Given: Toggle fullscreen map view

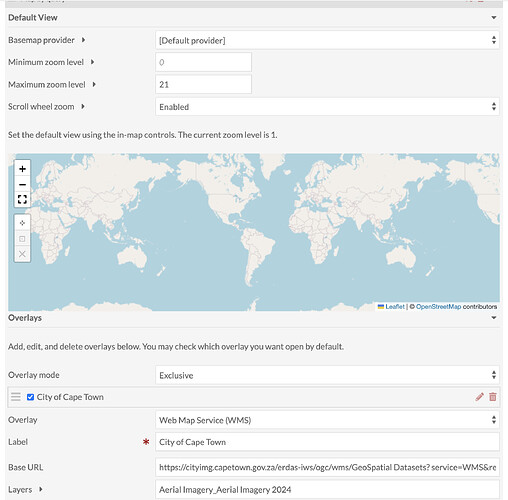Looking at the screenshot, I should [22, 199].
